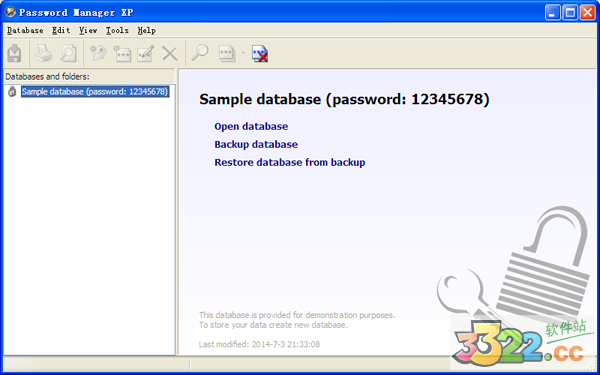
Task: Open the Database menu
Action: pyautogui.click(x=25, y=30)
